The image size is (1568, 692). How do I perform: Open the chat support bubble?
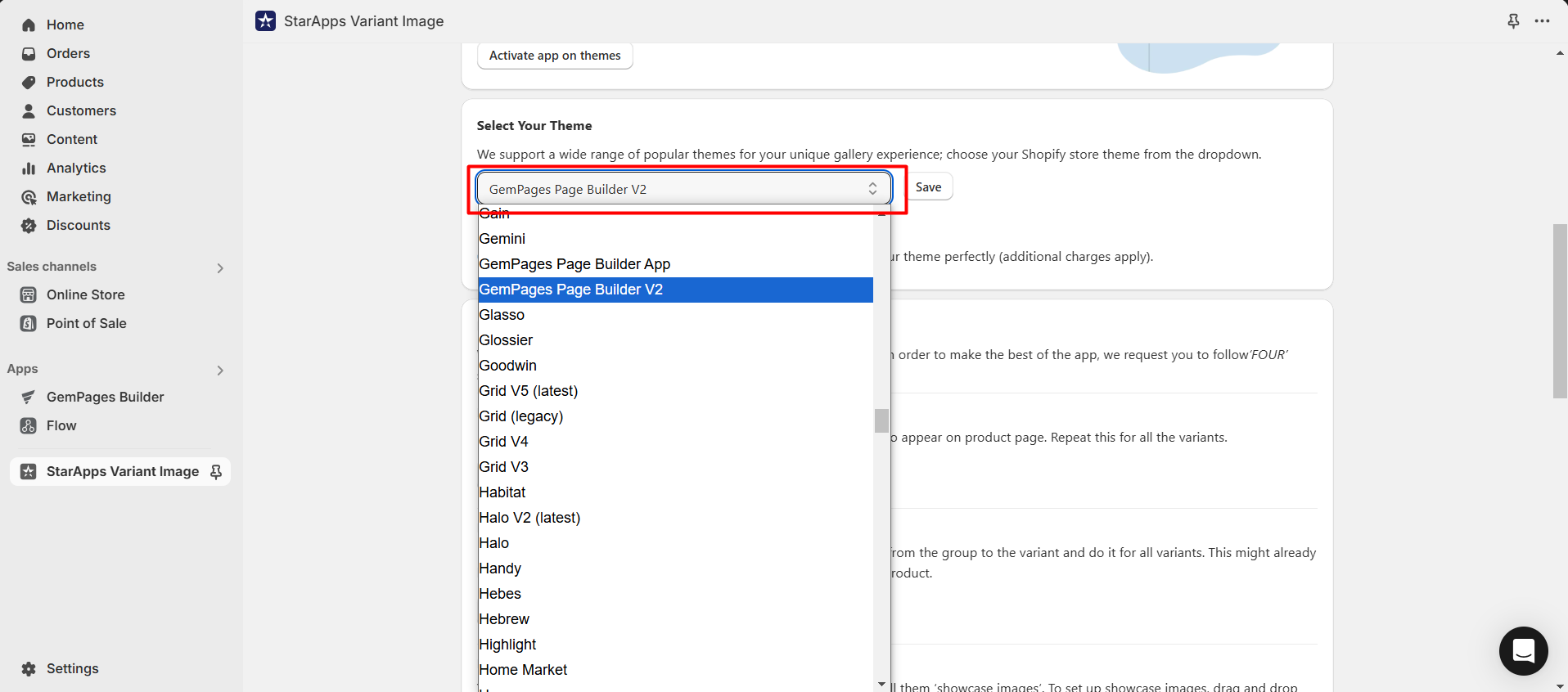point(1523,651)
